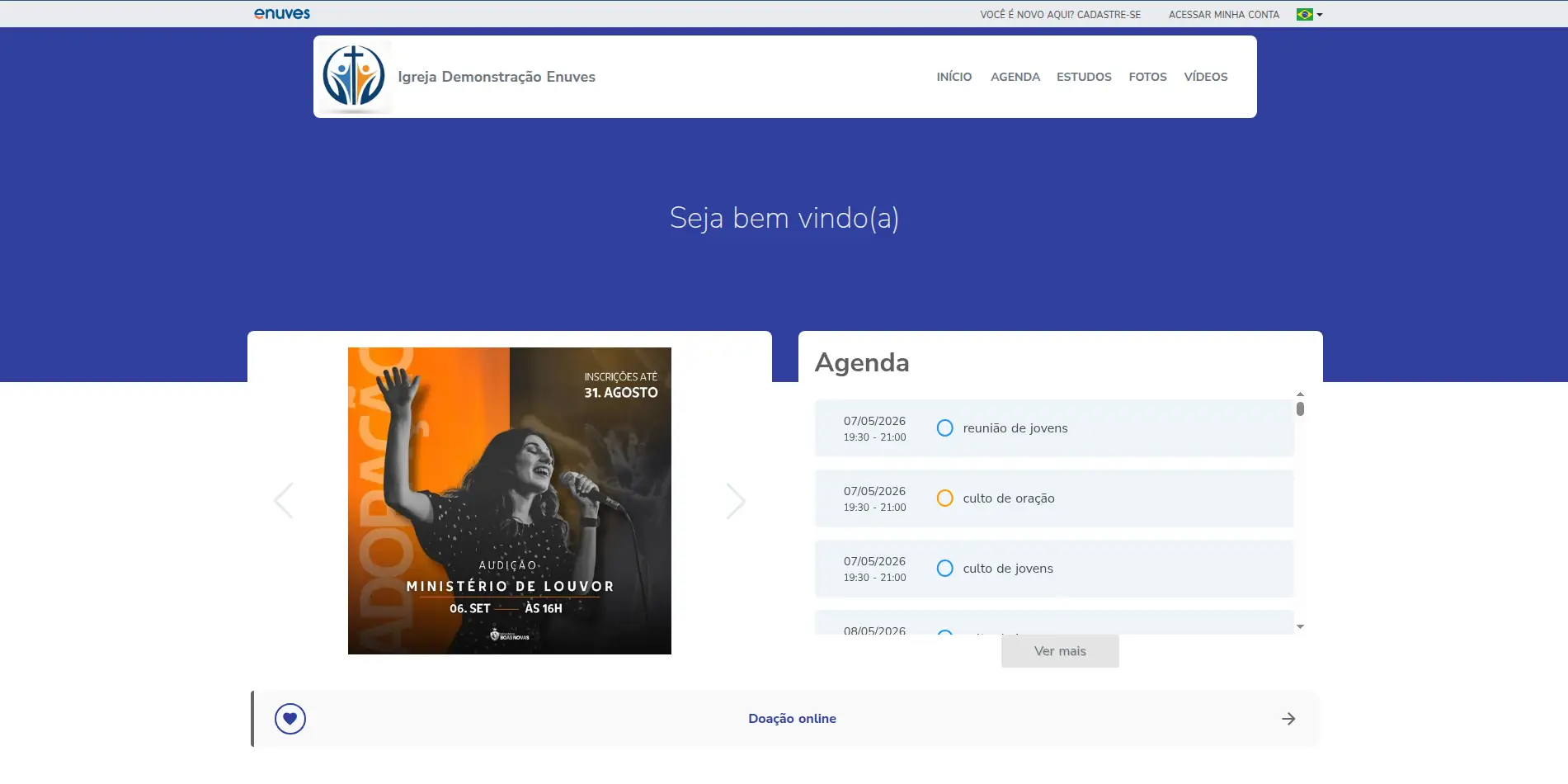Open the Brazil flag language dropdown
The image size is (1568, 784).
1309,14
